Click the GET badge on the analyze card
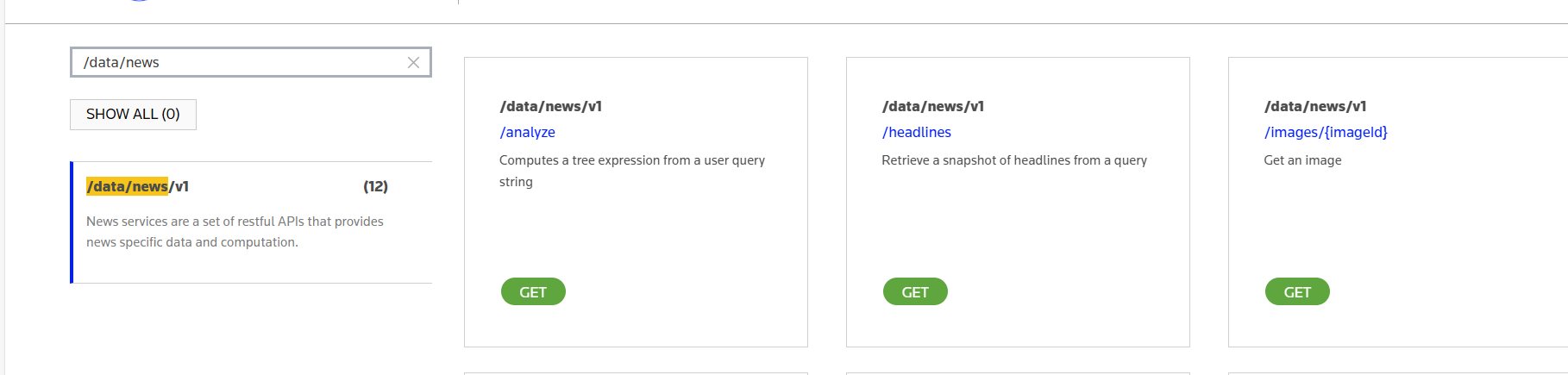The image size is (1568, 375). coord(533,292)
